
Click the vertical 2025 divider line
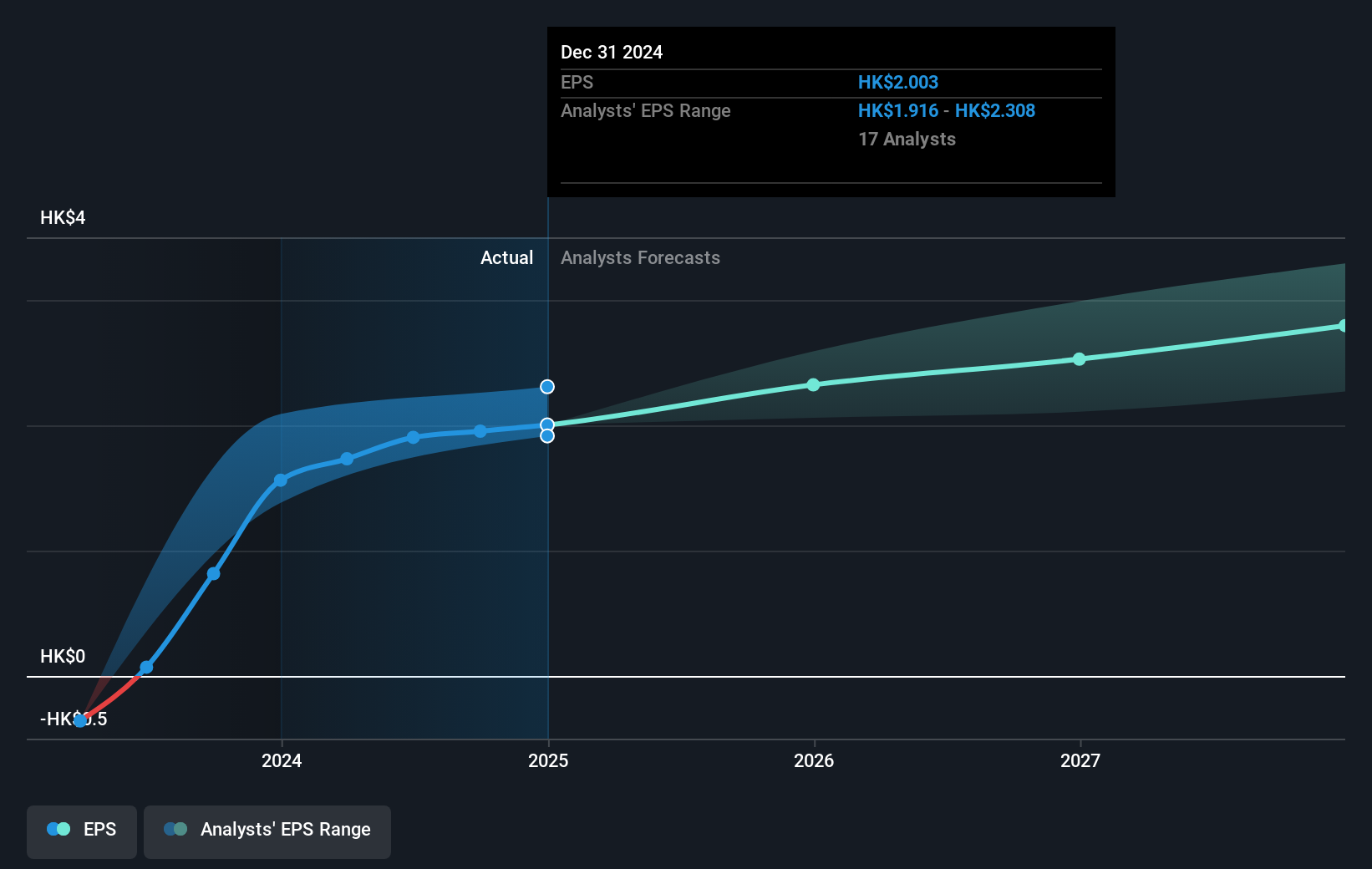click(548, 585)
